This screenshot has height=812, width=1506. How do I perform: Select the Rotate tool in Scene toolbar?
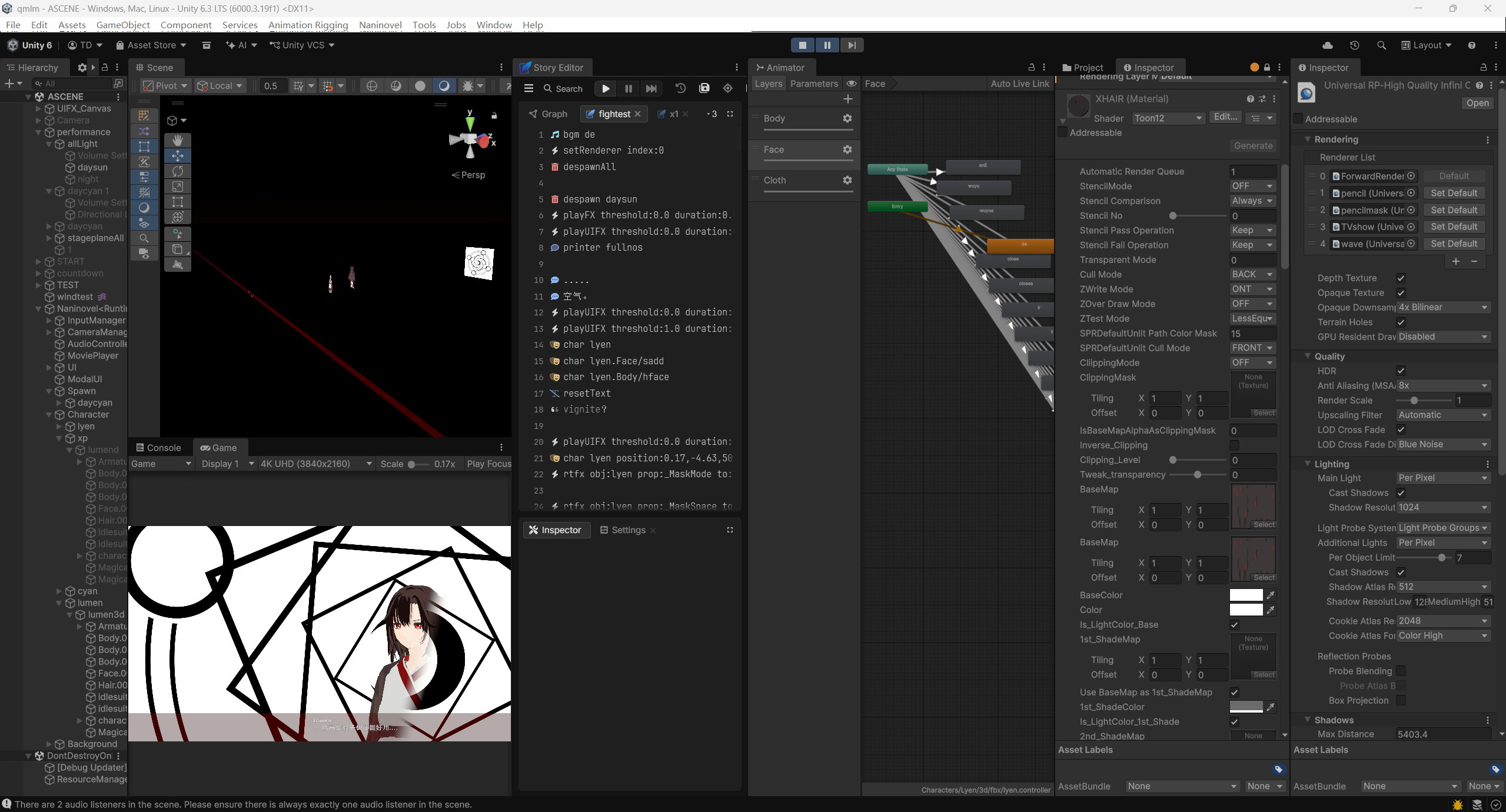pos(178,171)
